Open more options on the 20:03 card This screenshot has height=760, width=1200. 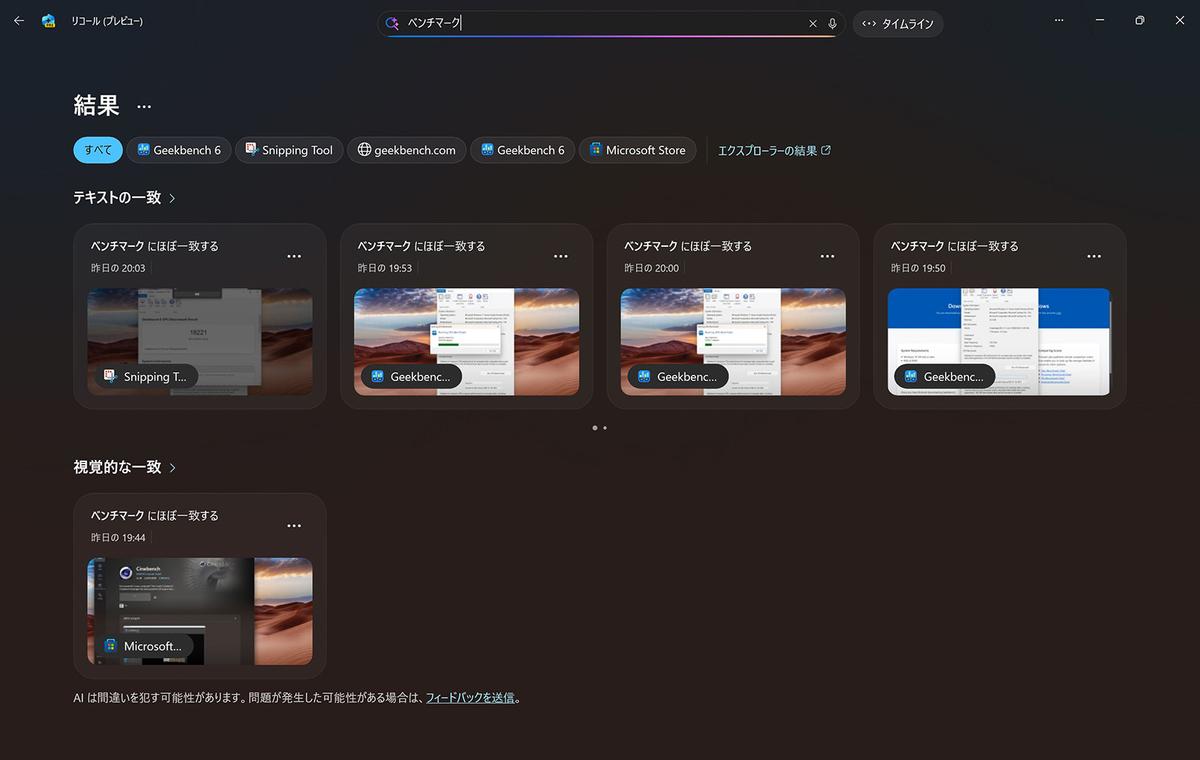click(x=294, y=256)
